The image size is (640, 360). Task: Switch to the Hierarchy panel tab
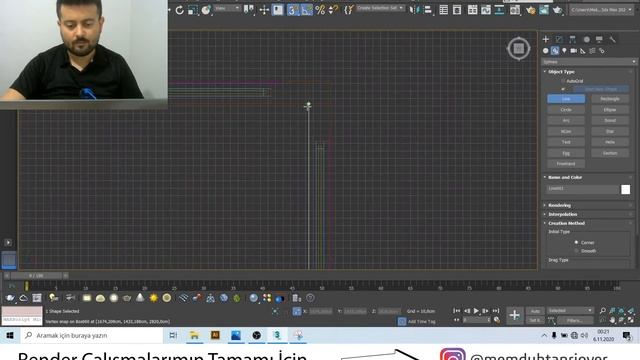[572, 39]
